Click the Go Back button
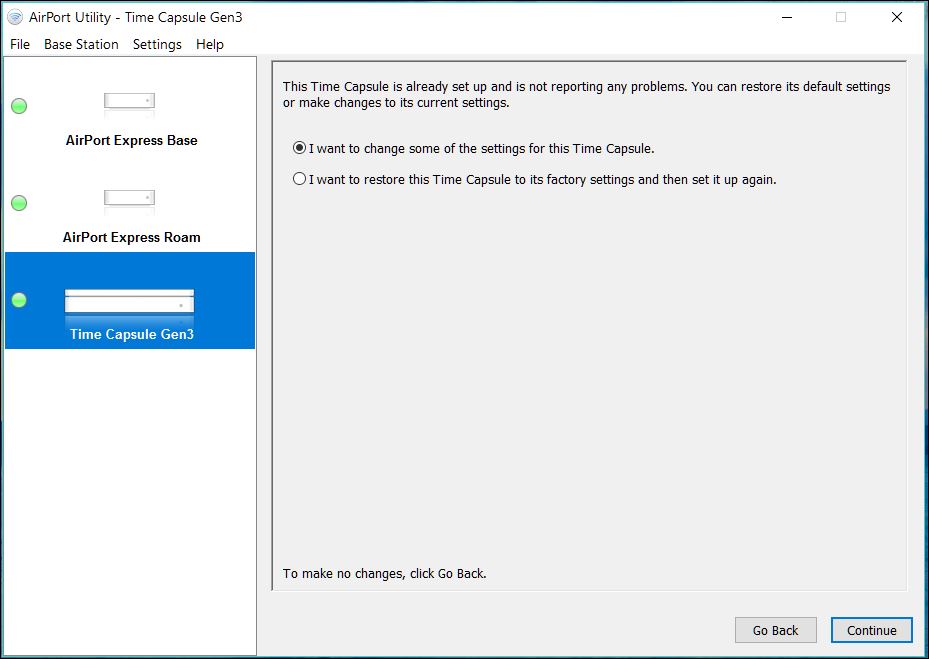 (776, 631)
